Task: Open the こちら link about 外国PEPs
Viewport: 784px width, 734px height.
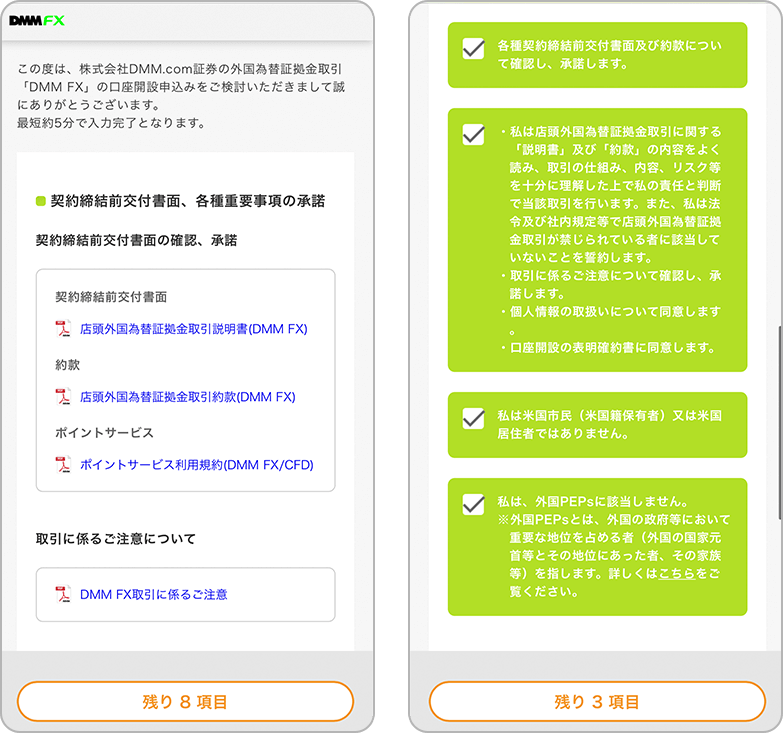Action: pyautogui.click(x=676, y=574)
